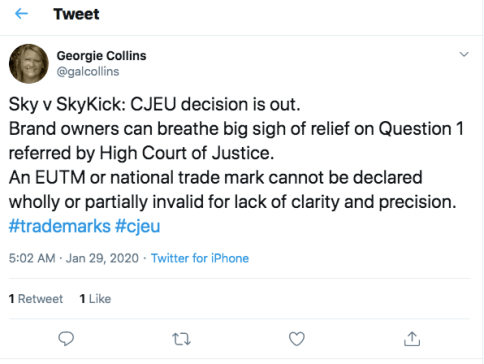
Task: Share the tweet via upload icon
Action: coord(412,339)
